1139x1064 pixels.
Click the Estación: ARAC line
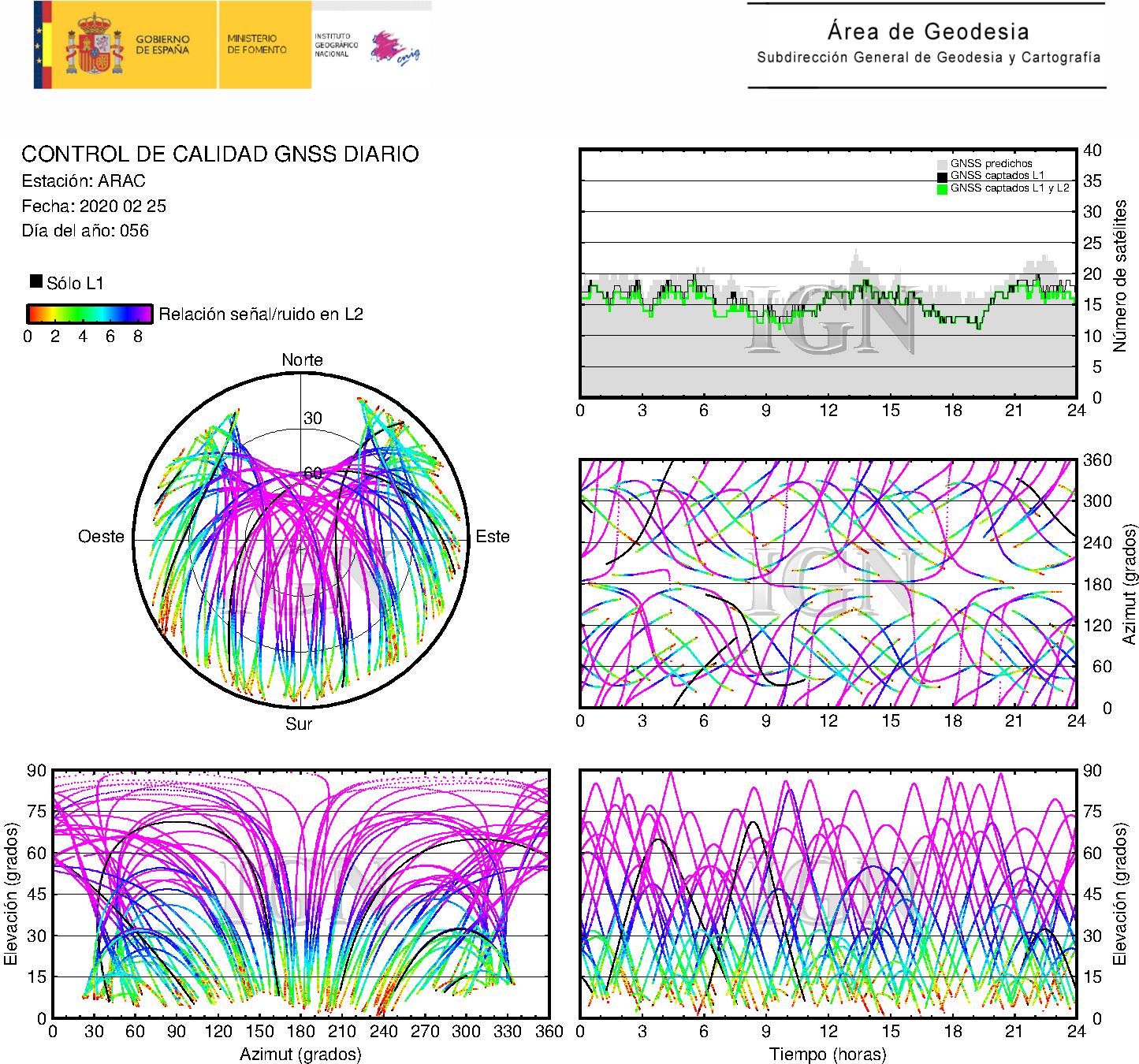pos(84,180)
